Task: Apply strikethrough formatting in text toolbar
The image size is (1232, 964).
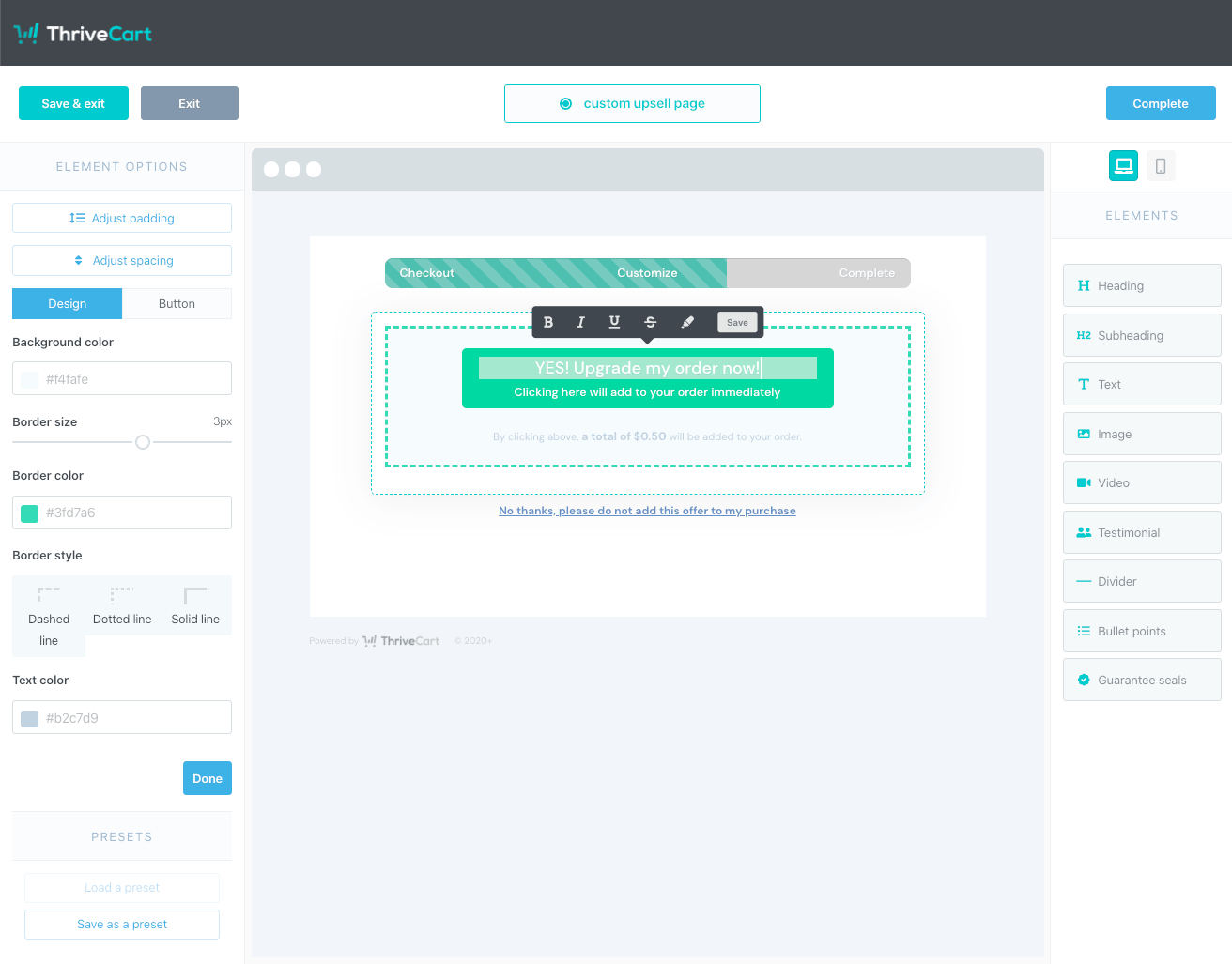Action: tap(650, 322)
